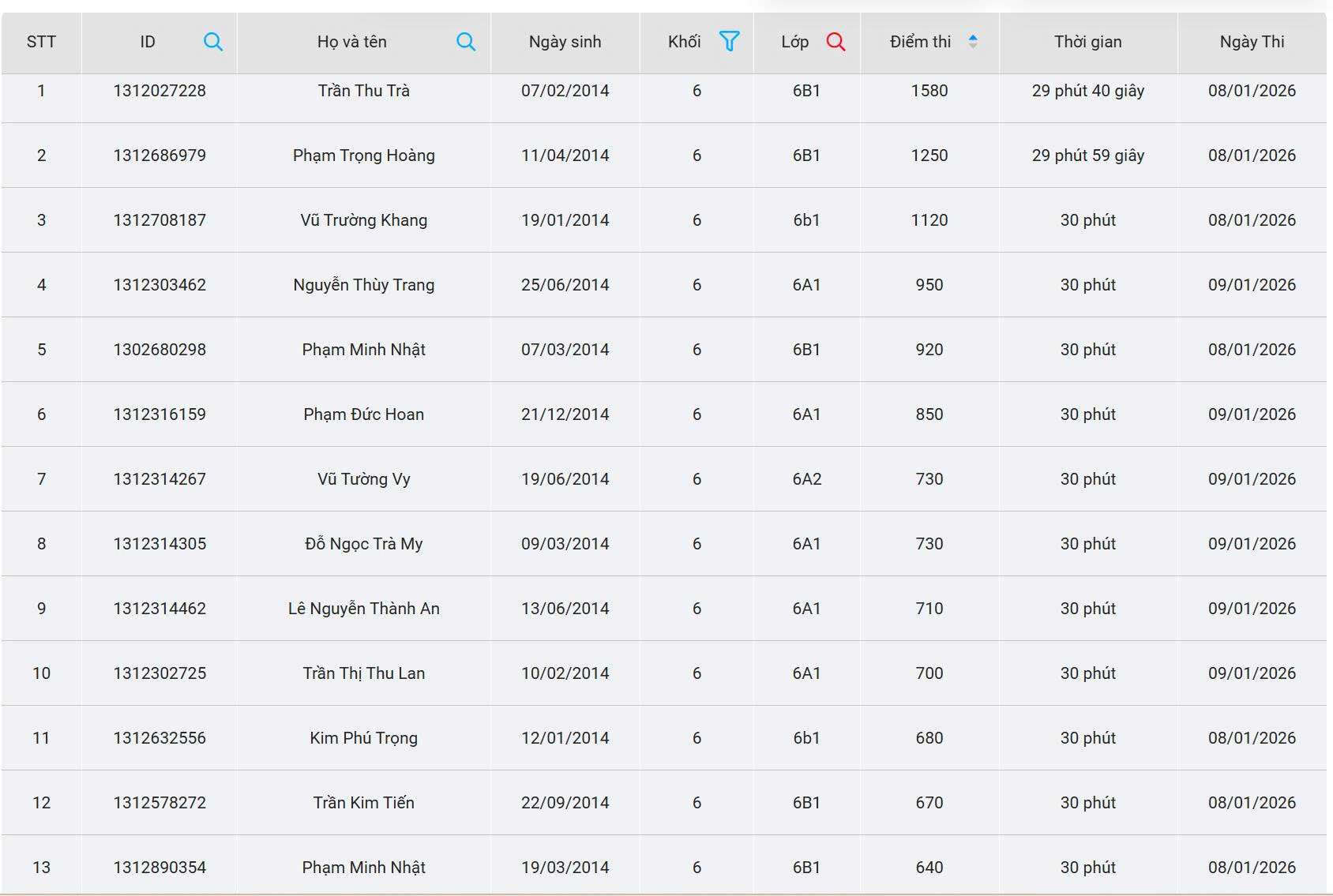1333x896 pixels.
Task: Click the STT column header
Action: (x=41, y=42)
